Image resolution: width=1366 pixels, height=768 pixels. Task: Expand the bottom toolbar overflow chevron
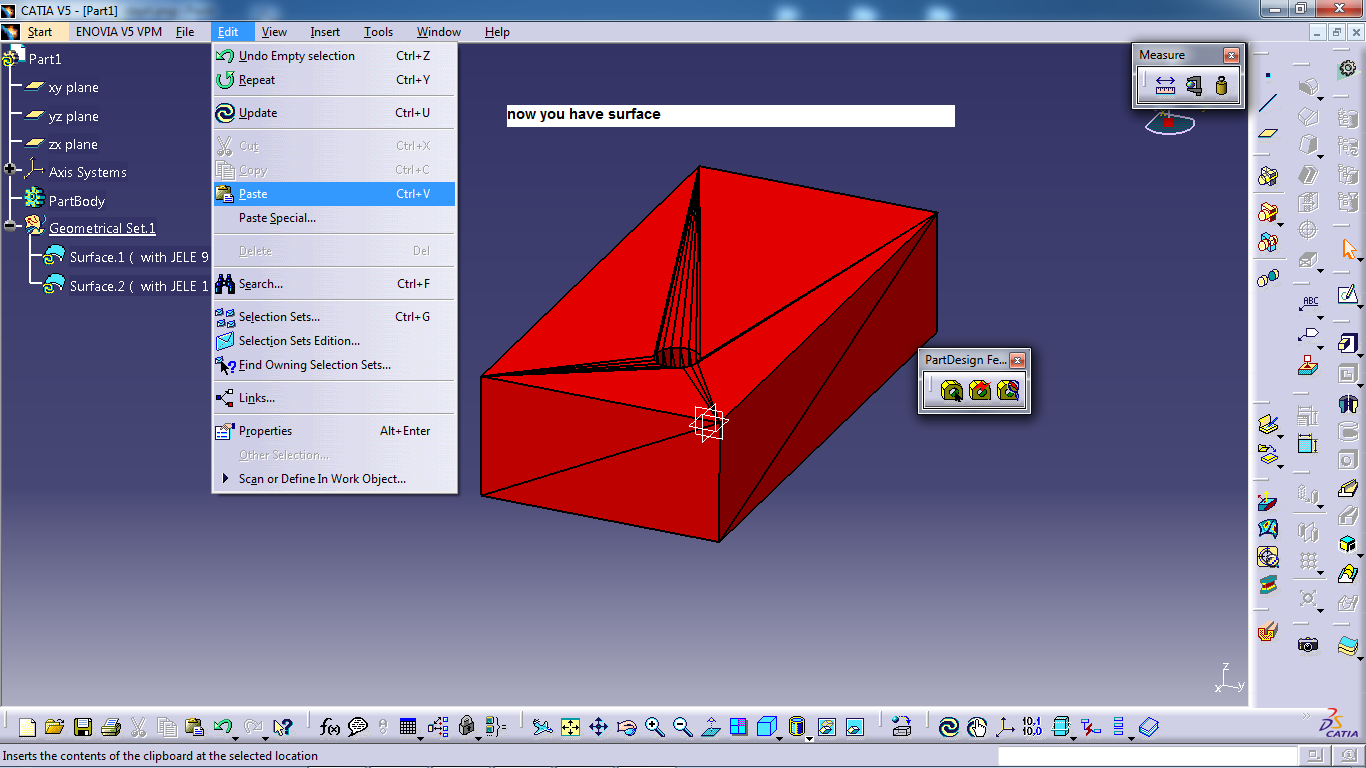[x=1305, y=716]
